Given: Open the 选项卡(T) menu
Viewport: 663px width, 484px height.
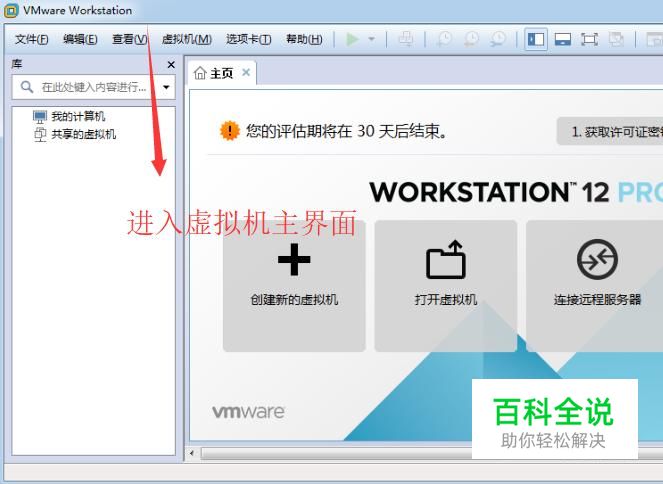Looking at the screenshot, I should coord(249,39).
